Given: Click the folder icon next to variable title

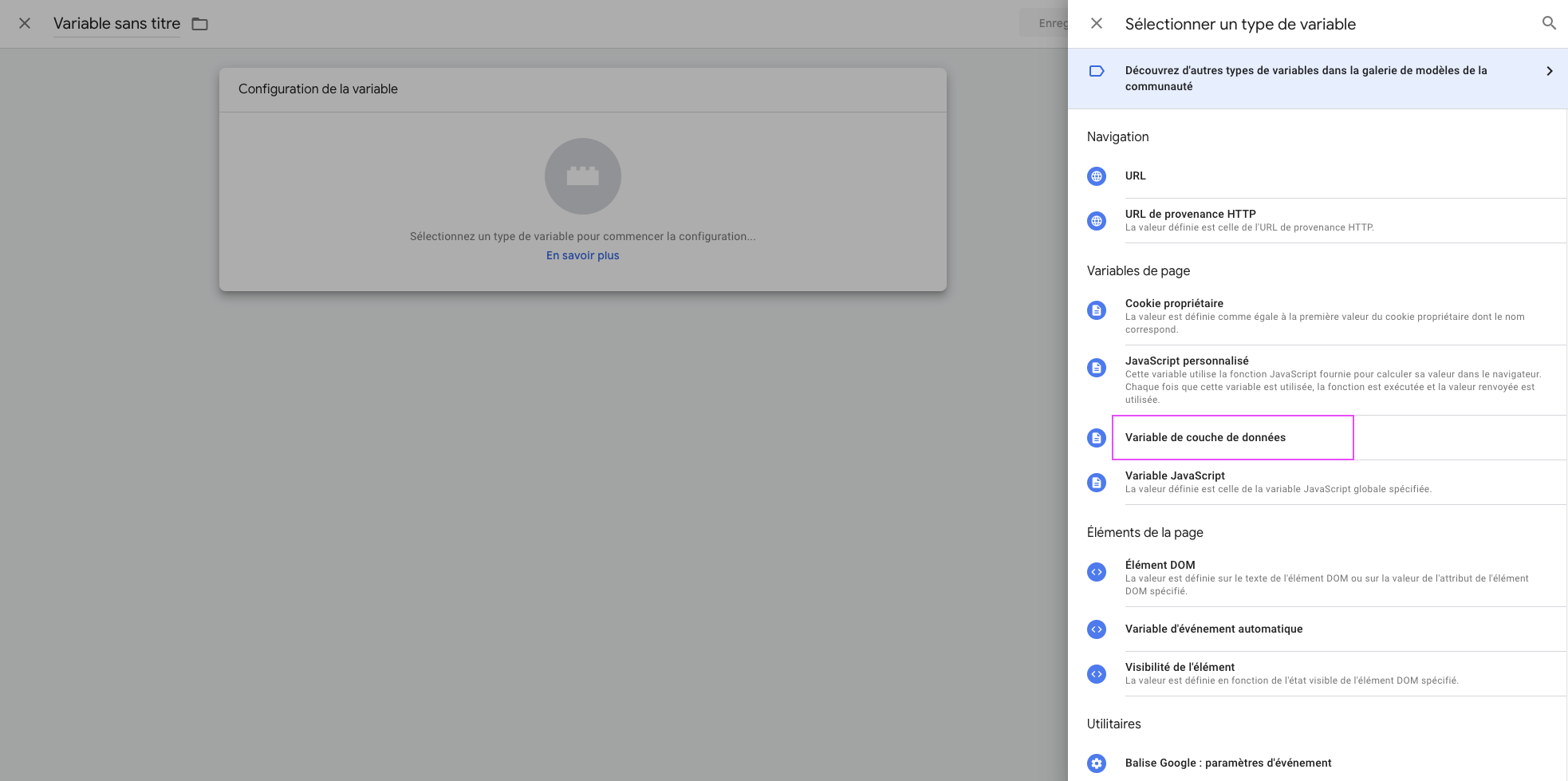Looking at the screenshot, I should pyautogui.click(x=200, y=24).
